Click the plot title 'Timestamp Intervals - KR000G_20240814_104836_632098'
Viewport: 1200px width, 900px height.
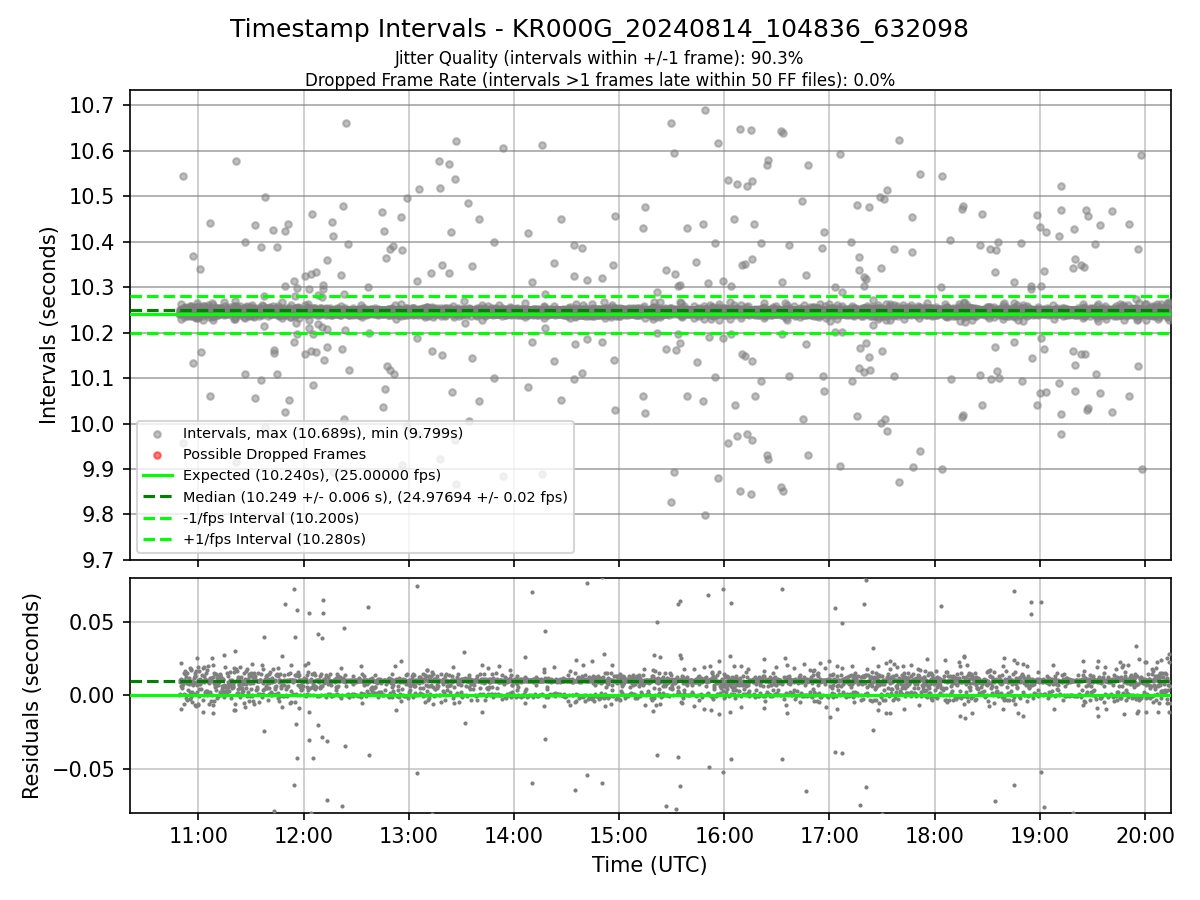coord(599,29)
